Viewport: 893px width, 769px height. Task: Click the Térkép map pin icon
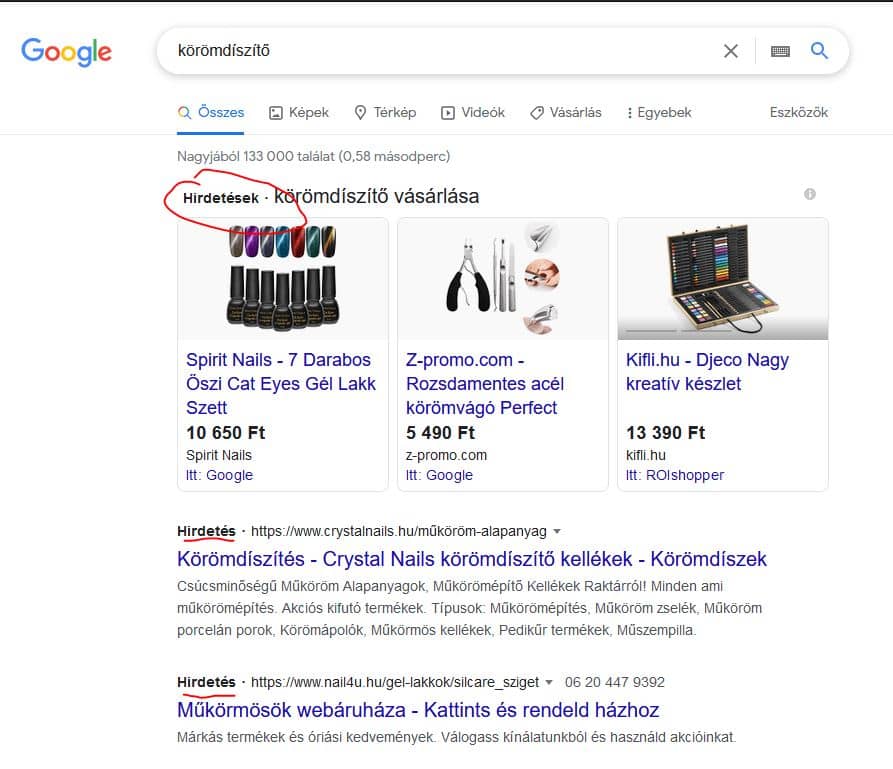[359, 112]
